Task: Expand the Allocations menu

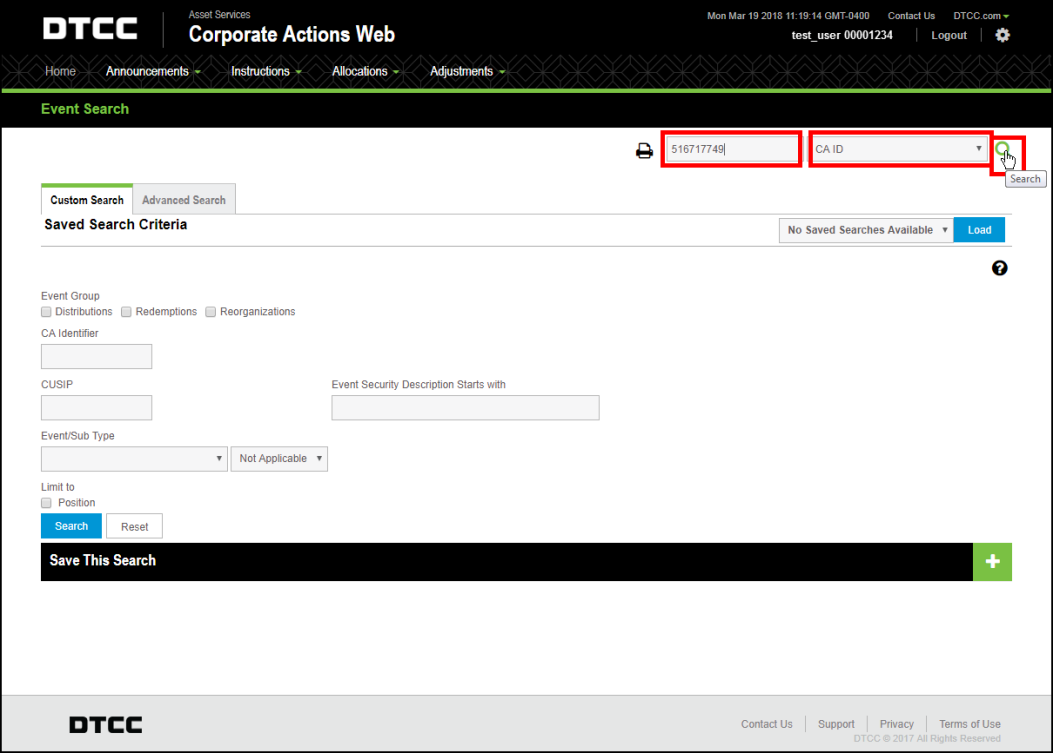Action: tap(365, 71)
